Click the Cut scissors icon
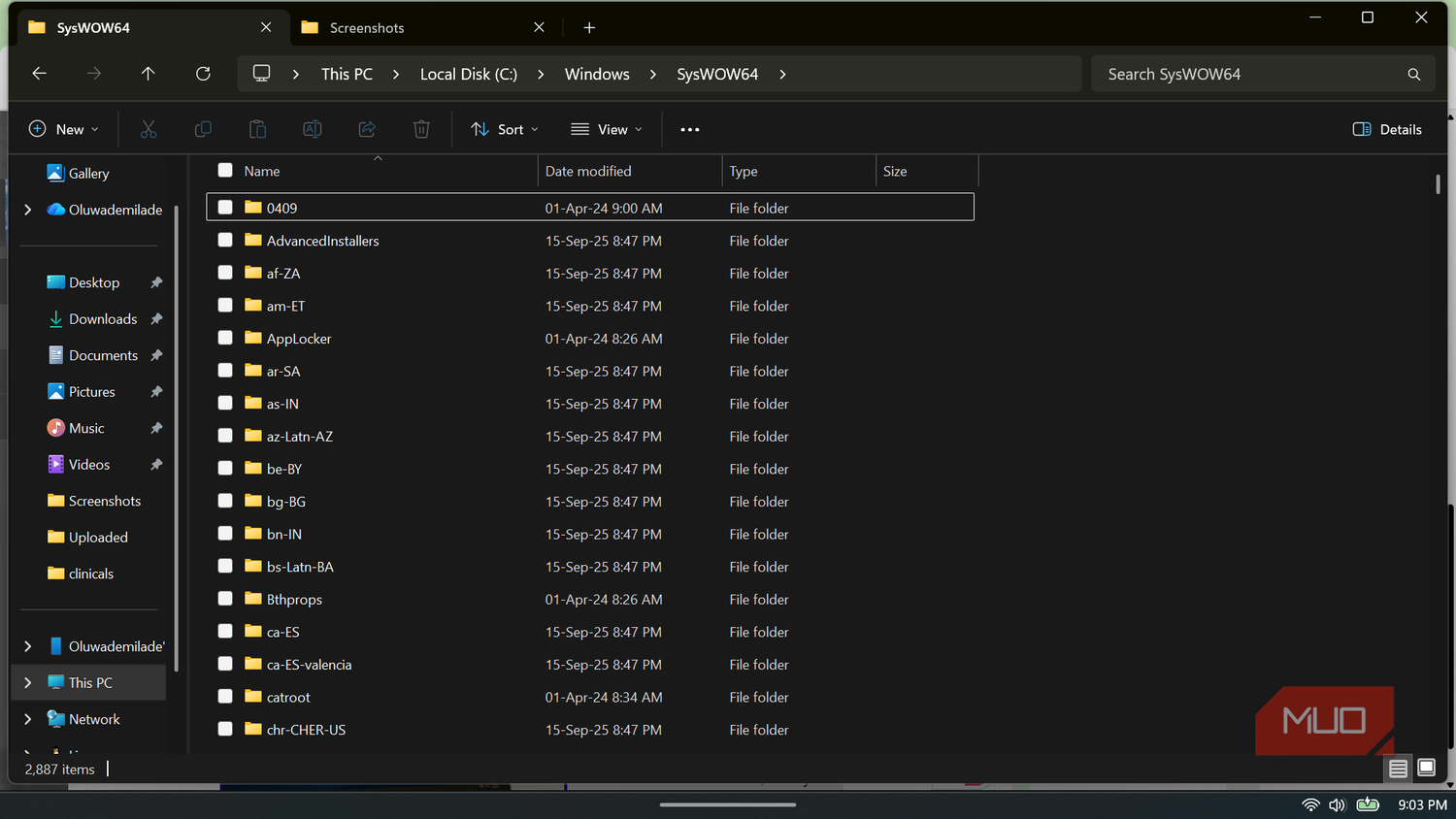This screenshot has height=819, width=1456. pos(149,129)
